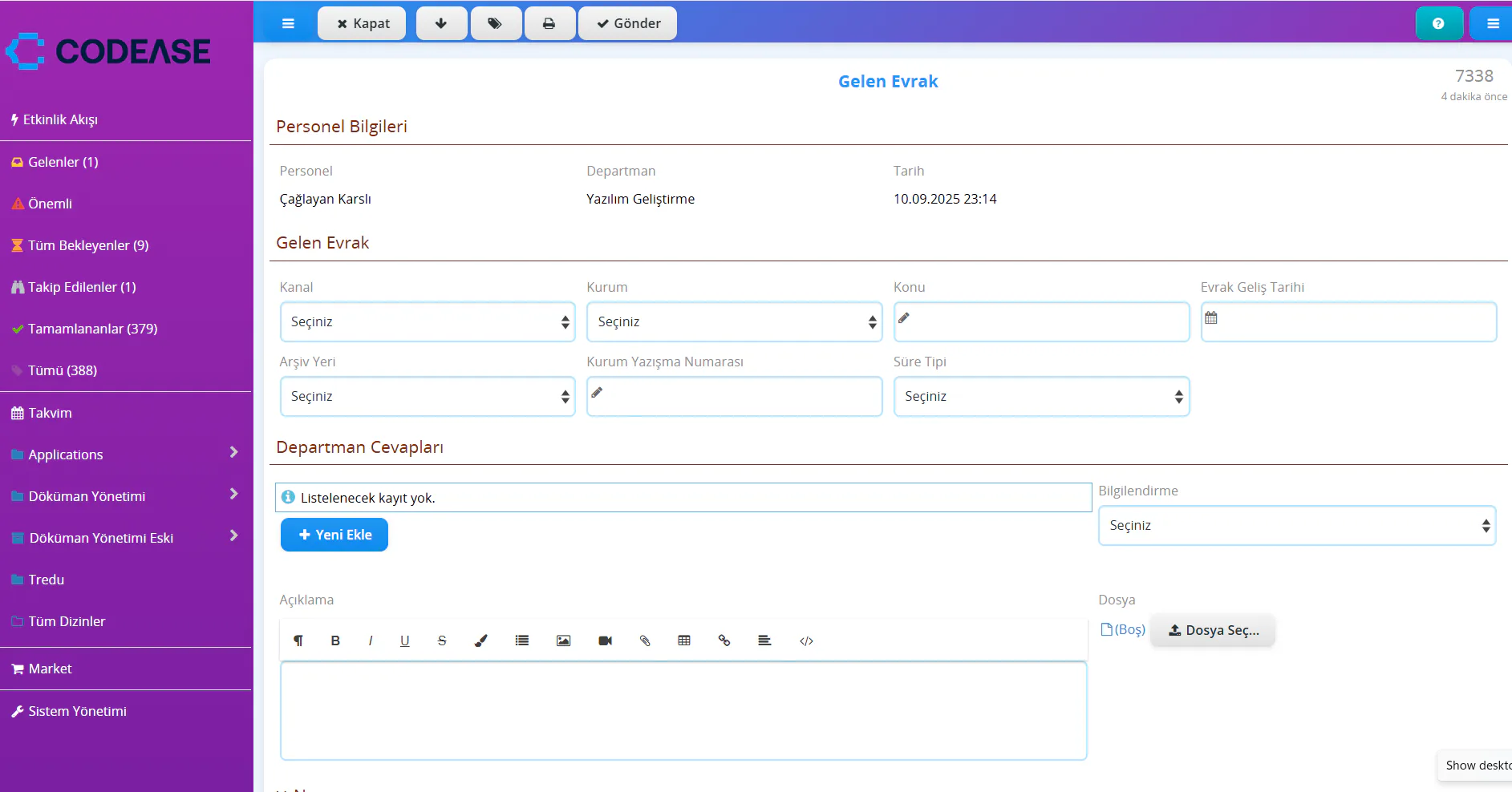Click the (Boş) file link
The image size is (1512, 792).
coord(1123,630)
